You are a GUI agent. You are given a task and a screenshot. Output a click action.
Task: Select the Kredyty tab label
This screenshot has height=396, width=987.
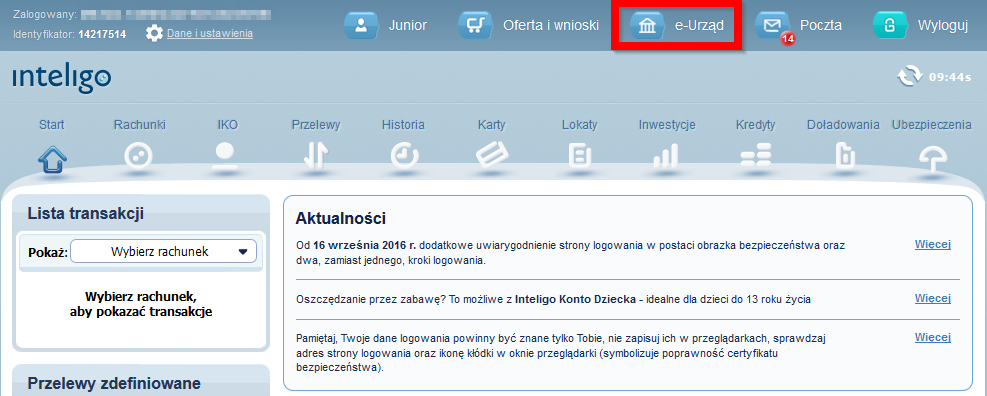click(755, 125)
